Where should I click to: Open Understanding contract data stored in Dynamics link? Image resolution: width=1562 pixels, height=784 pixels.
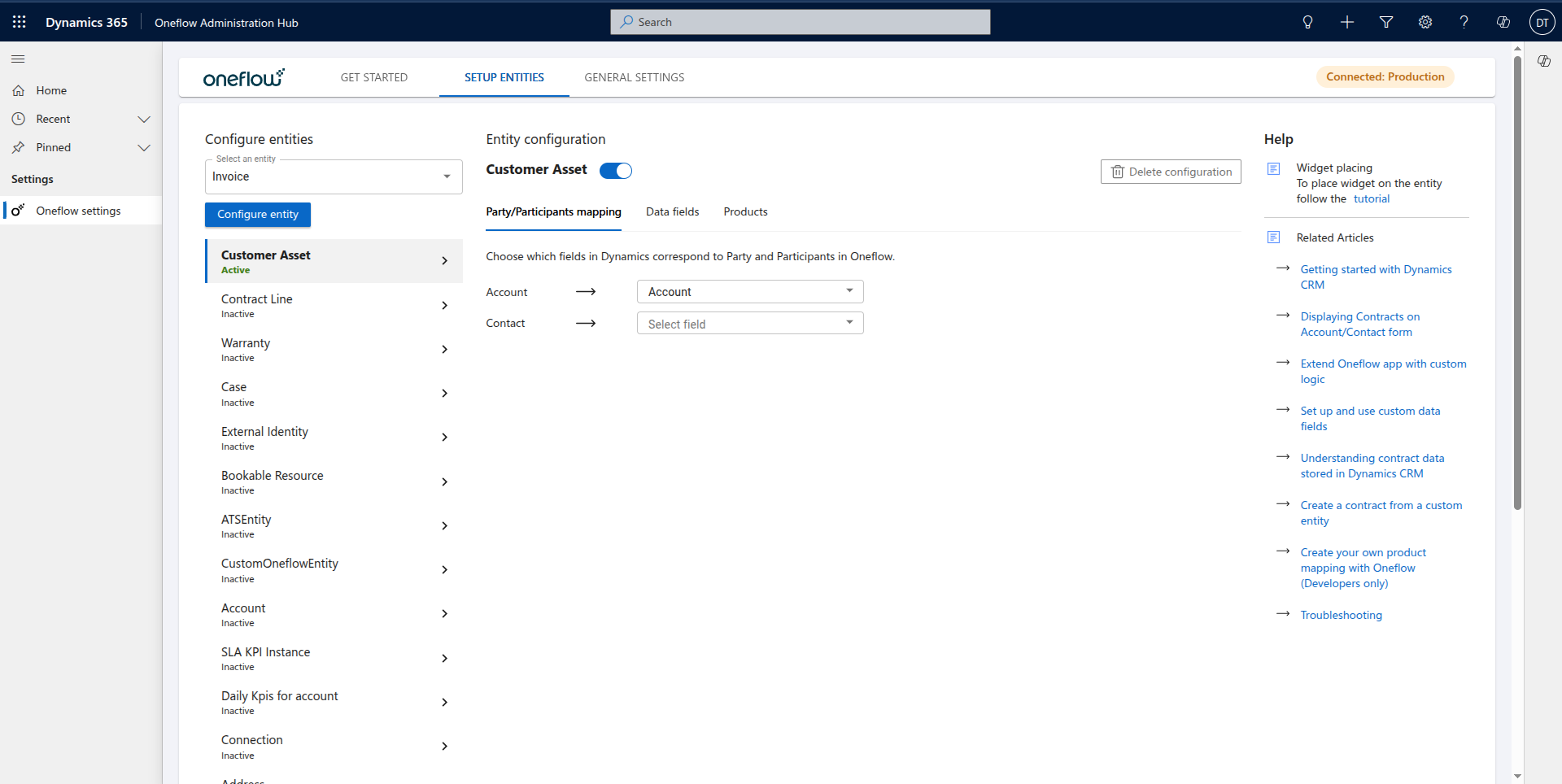pyautogui.click(x=1372, y=466)
